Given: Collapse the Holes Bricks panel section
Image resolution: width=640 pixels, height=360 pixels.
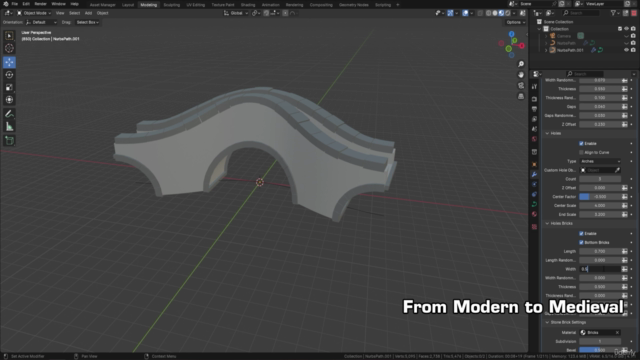Looking at the screenshot, I should [x=548, y=223].
